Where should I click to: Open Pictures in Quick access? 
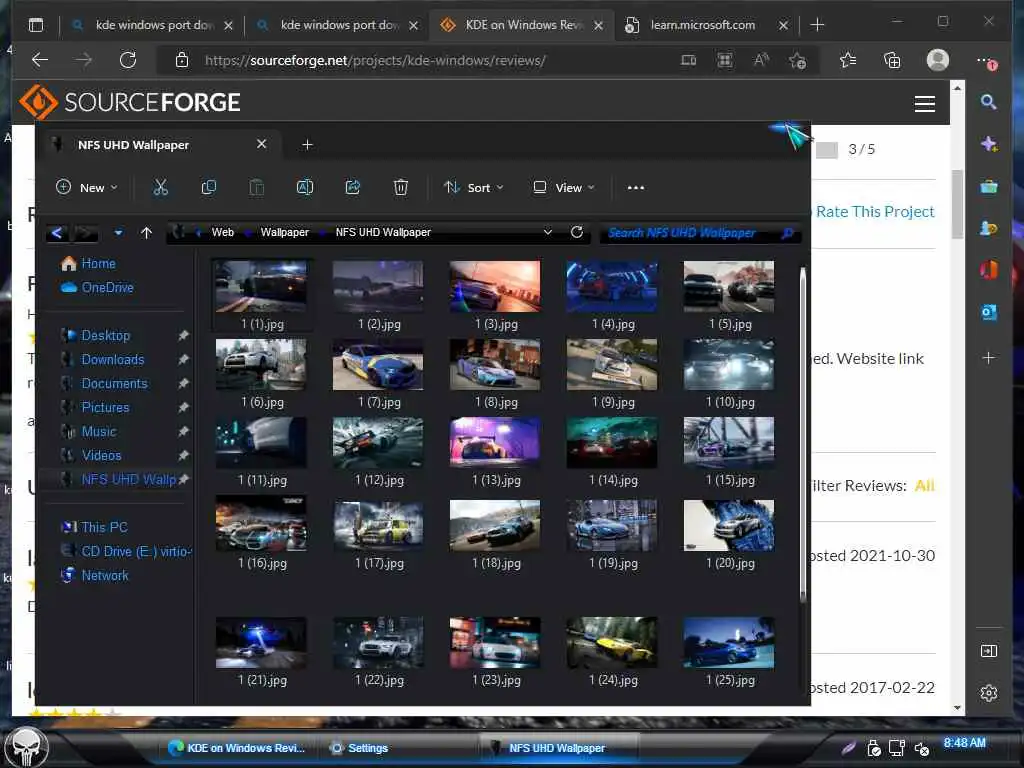pyautogui.click(x=105, y=407)
